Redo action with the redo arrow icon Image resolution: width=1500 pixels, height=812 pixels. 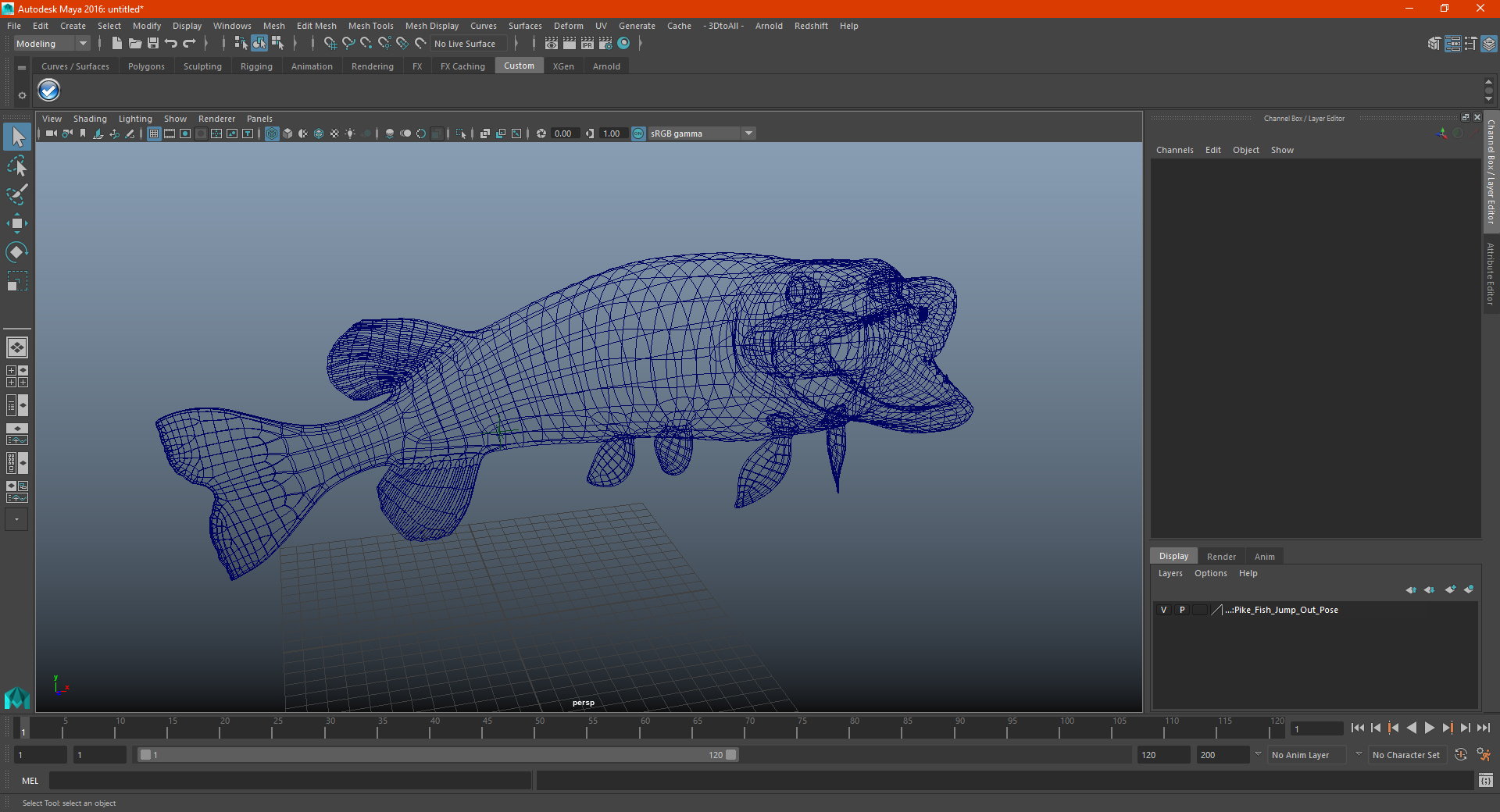coord(189,44)
